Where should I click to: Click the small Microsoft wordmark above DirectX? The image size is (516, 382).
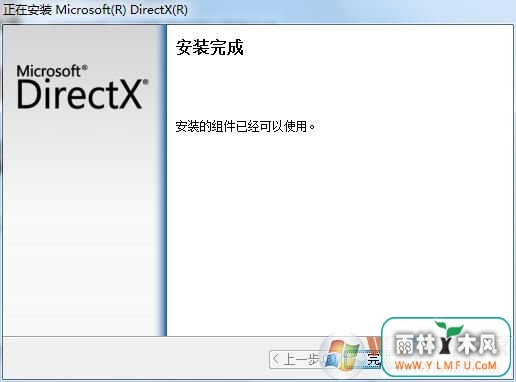49,71
